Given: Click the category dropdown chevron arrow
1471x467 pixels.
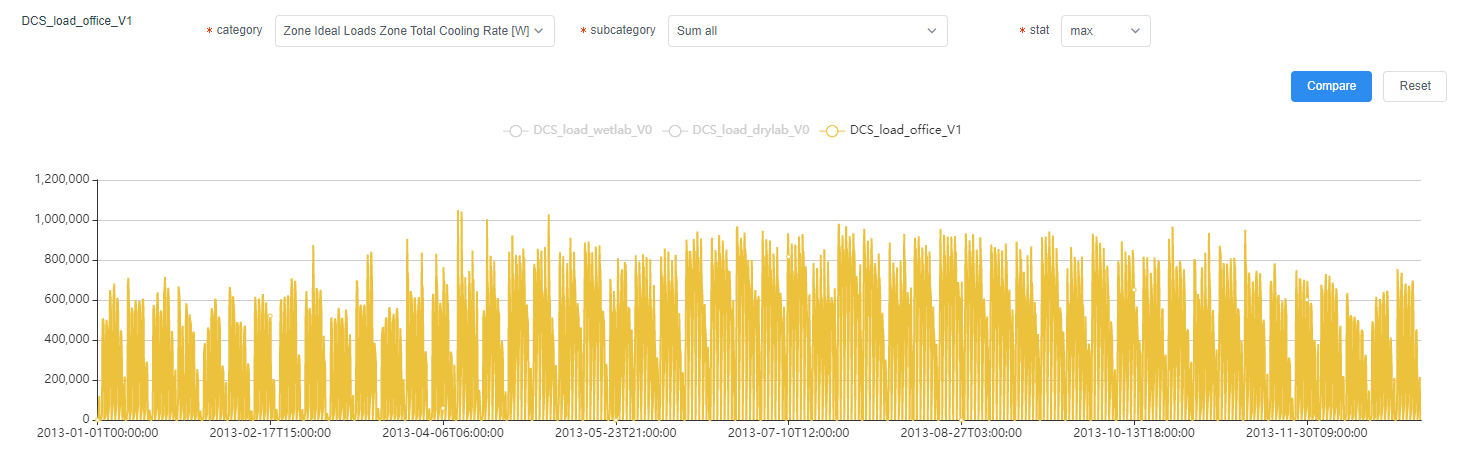Looking at the screenshot, I should (539, 31).
